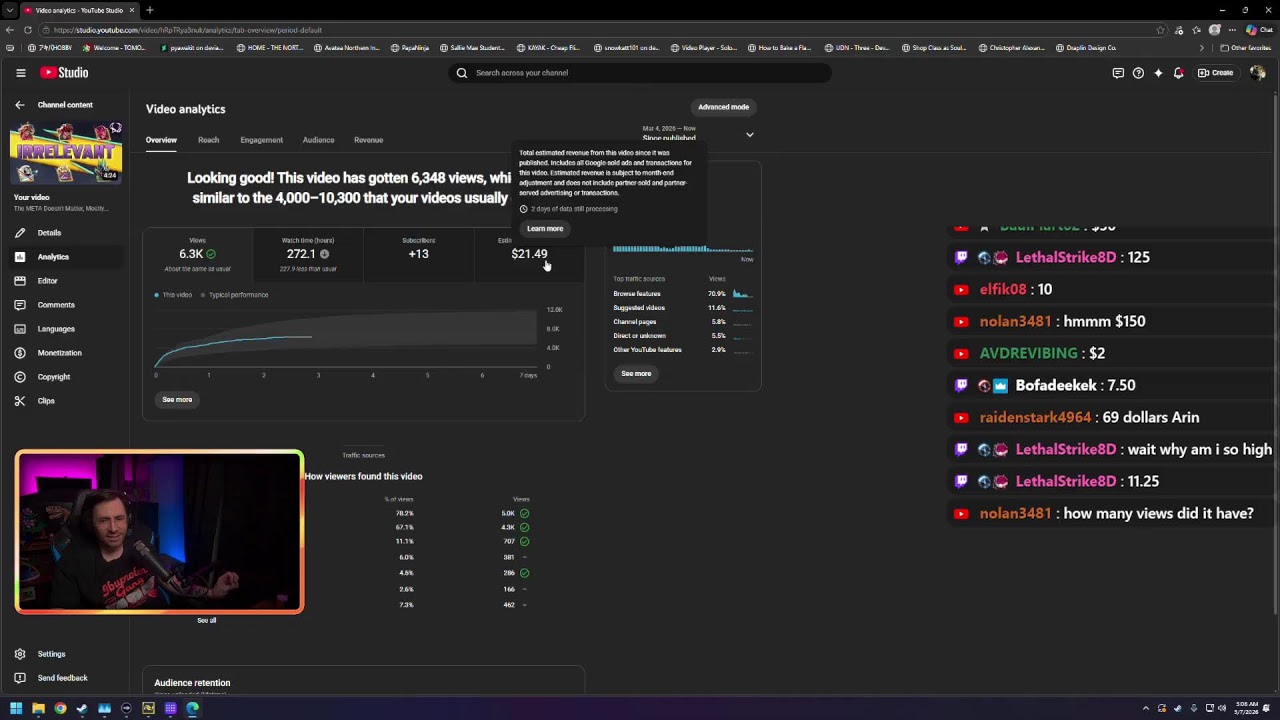Click the Create button
Screen dimensions: 1280x720
[1216, 73]
